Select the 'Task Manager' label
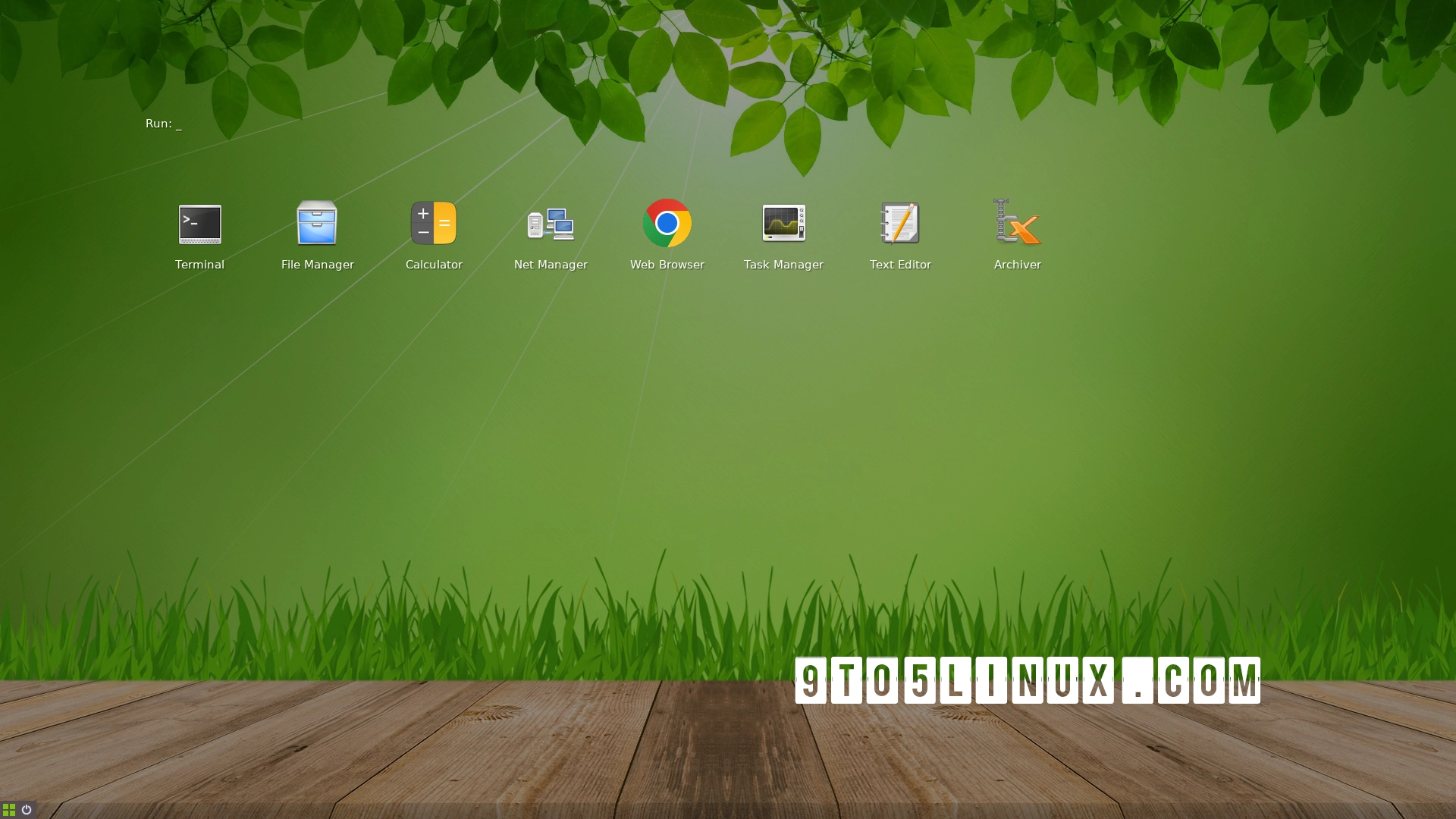Image resolution: width=1456 pixels, height=819 pixels. click(x=783, y=265)
